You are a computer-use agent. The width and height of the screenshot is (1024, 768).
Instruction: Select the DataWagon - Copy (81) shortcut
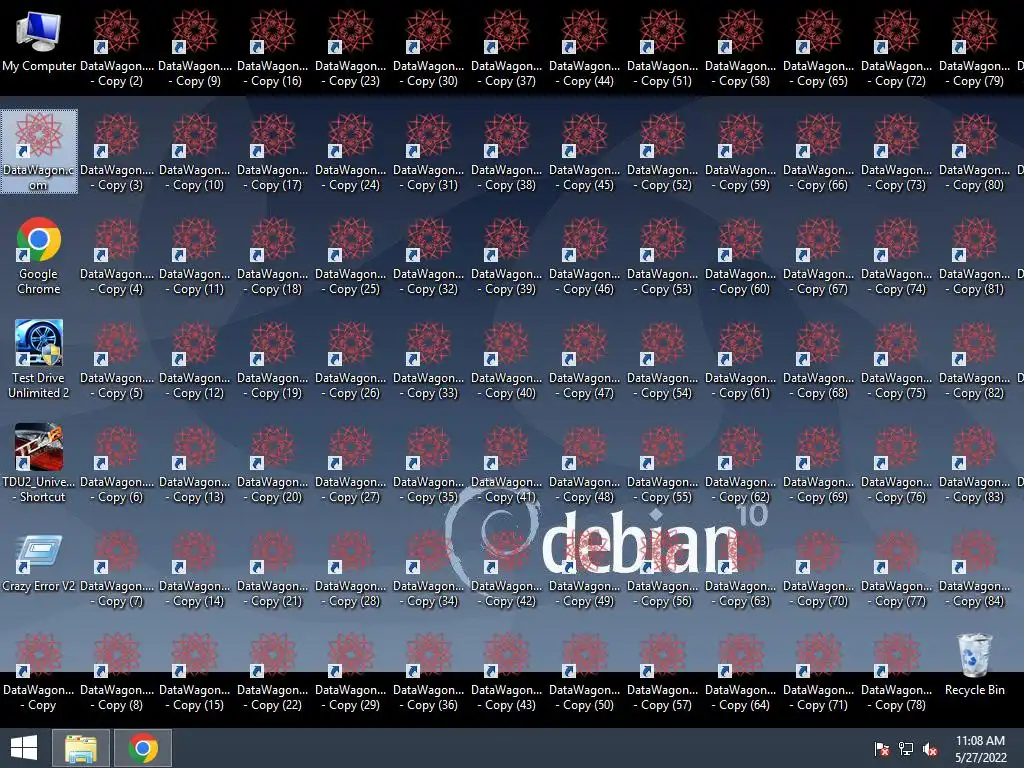coord(975,256)
